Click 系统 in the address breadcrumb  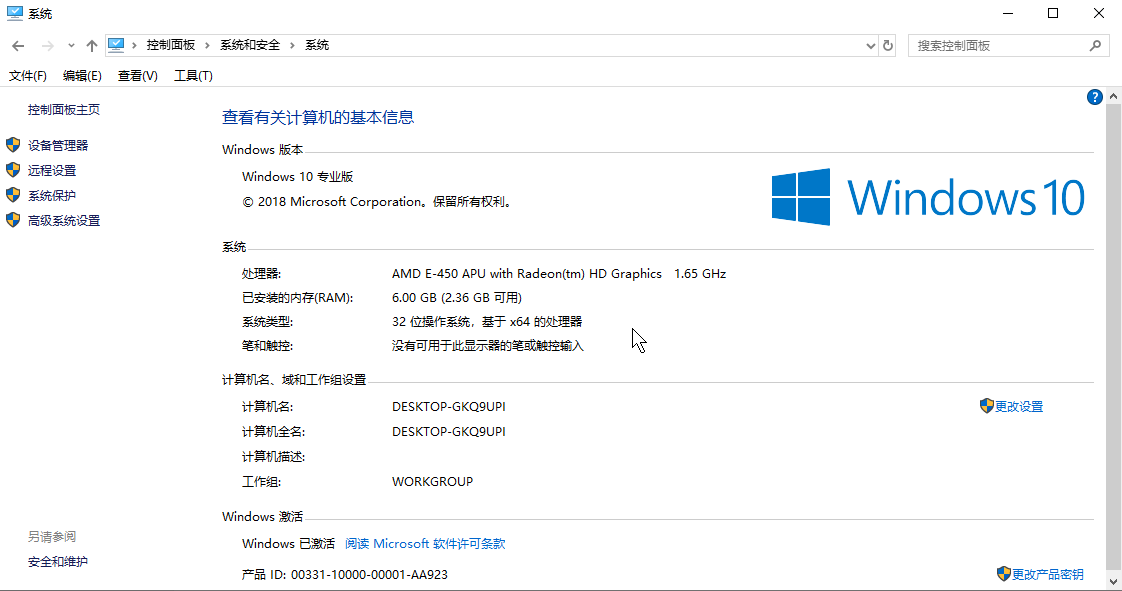tap(317, 45)
